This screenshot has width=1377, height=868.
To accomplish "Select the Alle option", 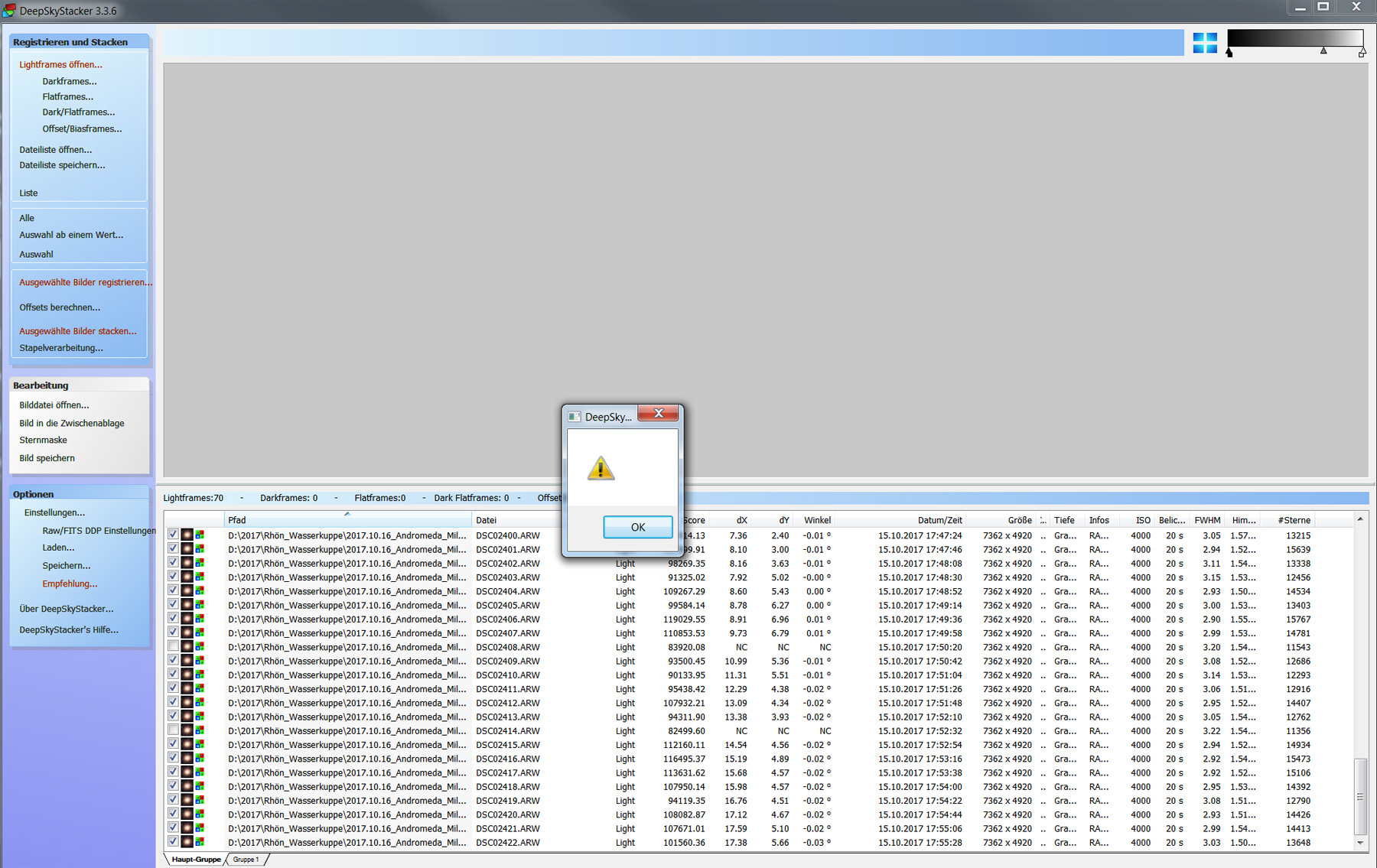I will 27,218.
